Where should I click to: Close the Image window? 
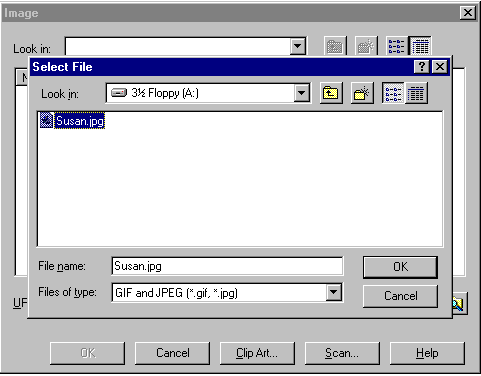pos(468,13)
